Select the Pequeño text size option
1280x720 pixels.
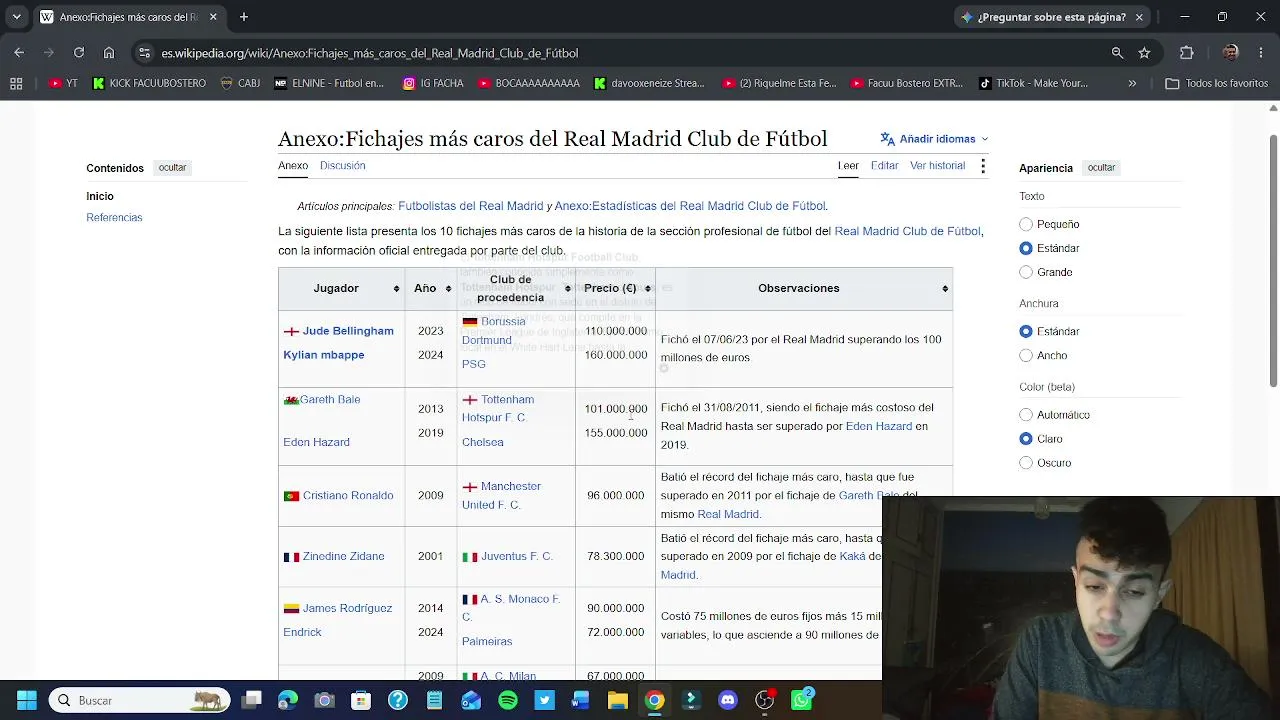[x=1026, y=224]
